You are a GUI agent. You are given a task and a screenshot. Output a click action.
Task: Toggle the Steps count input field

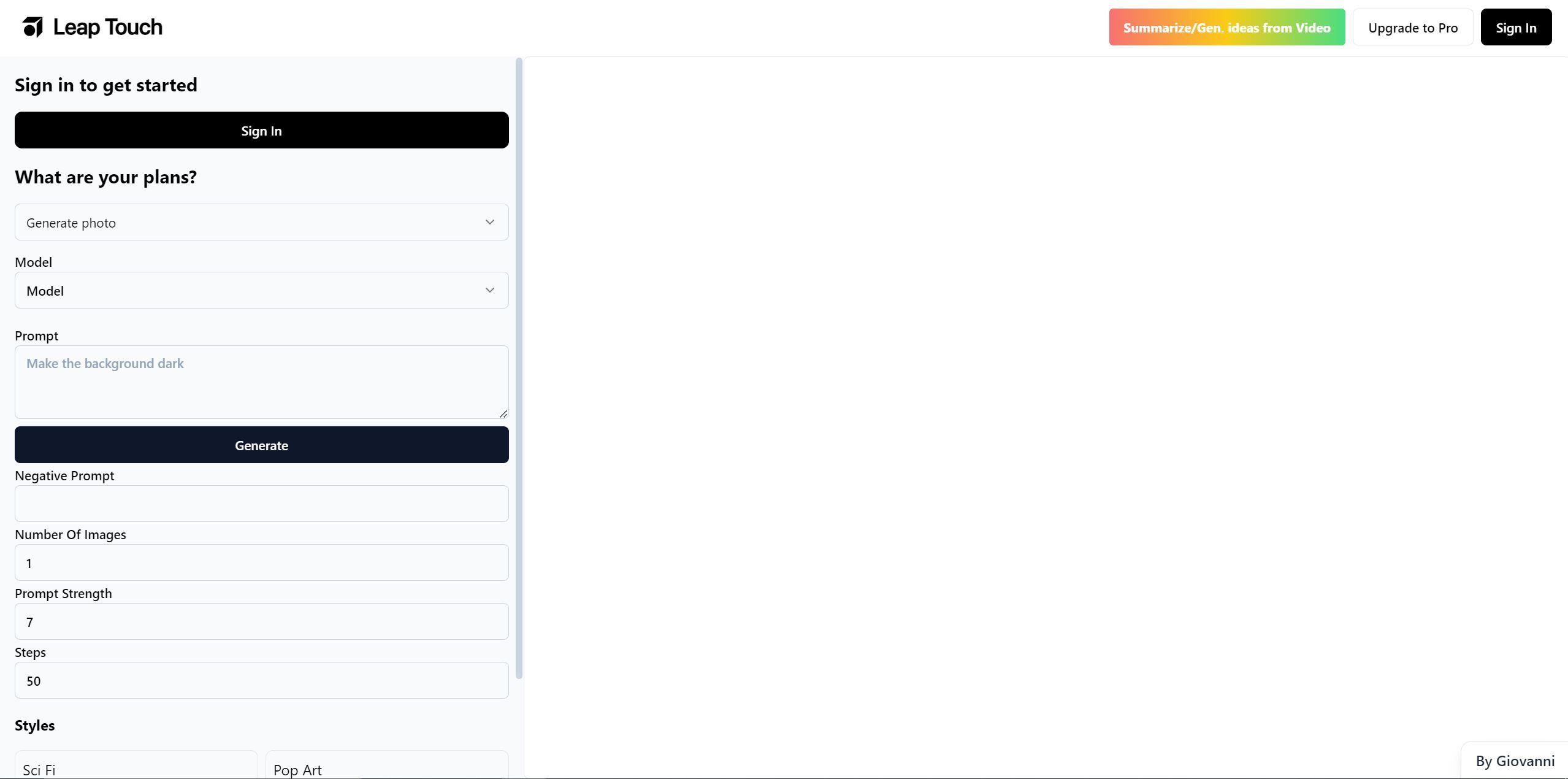tap(261, 680)
